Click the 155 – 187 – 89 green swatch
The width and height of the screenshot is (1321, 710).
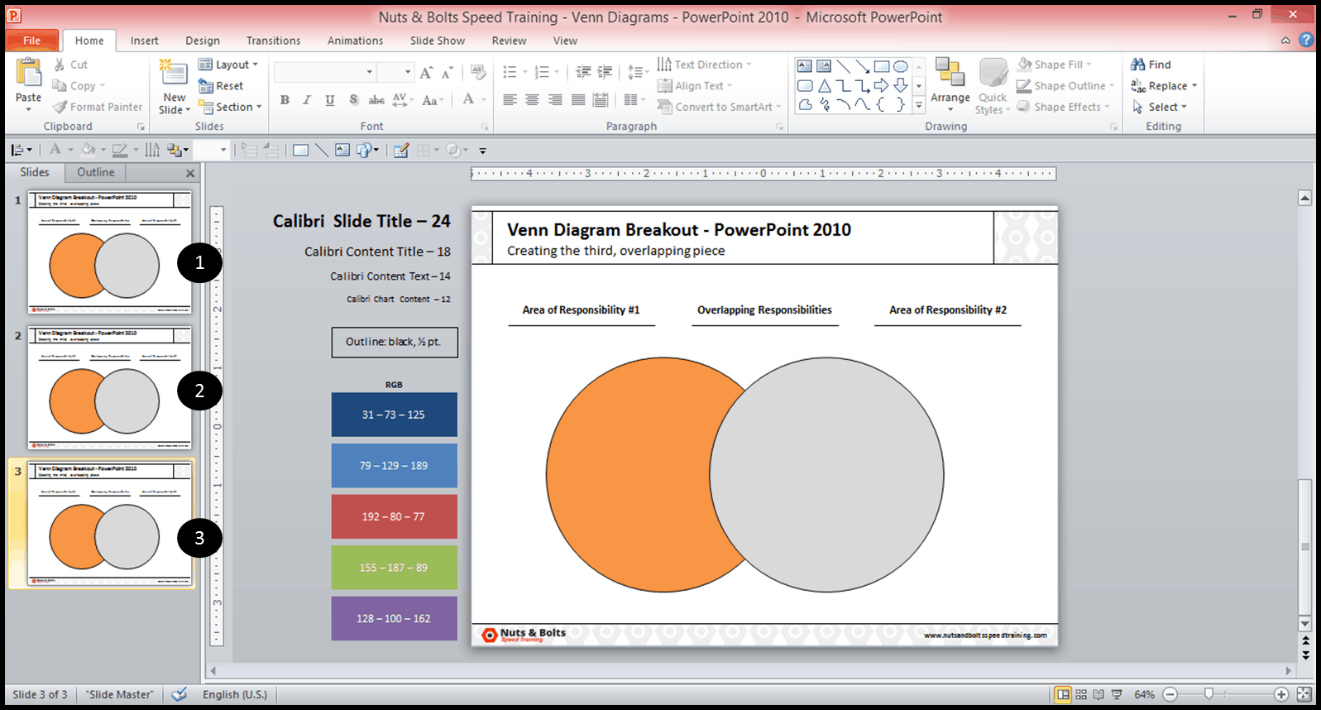(394, 567)
